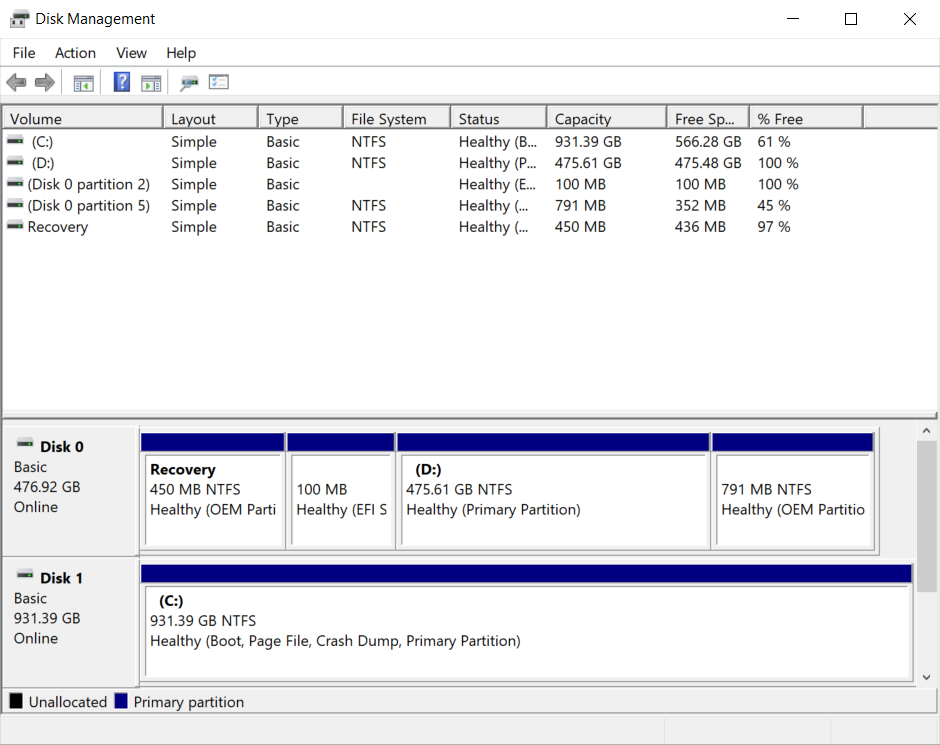Maximize the Disk Management window

click(851, 19)
